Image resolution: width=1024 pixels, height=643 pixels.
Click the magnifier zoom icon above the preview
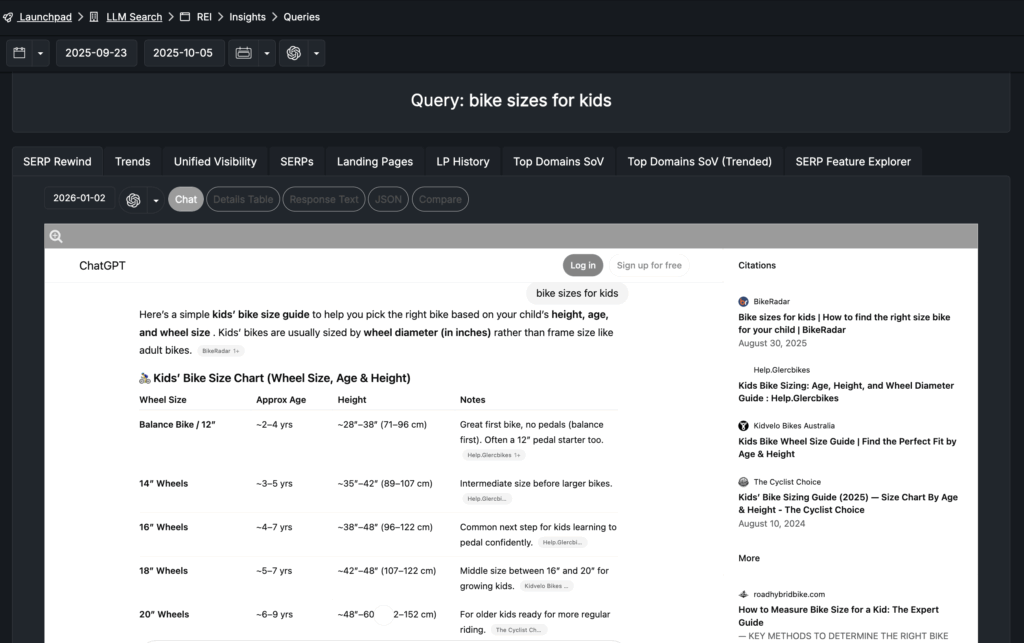click(x=56, y=237)
